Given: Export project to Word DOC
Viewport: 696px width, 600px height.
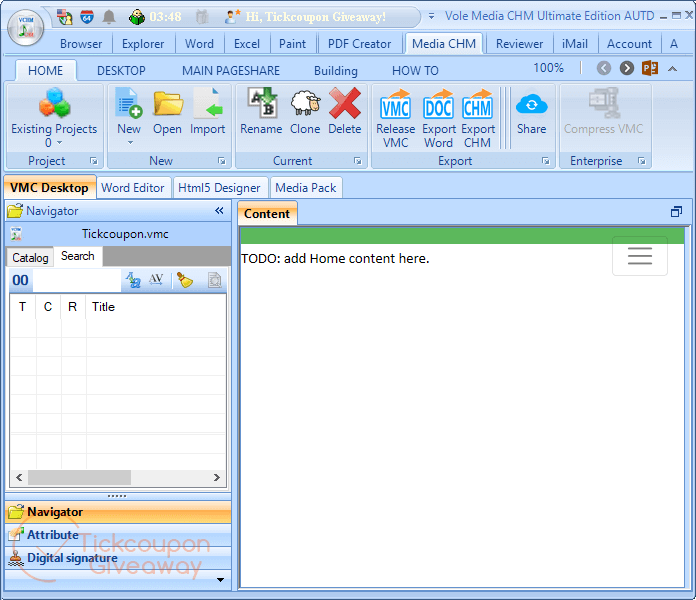Looking at the screenshot, I should tap(439, 118).
